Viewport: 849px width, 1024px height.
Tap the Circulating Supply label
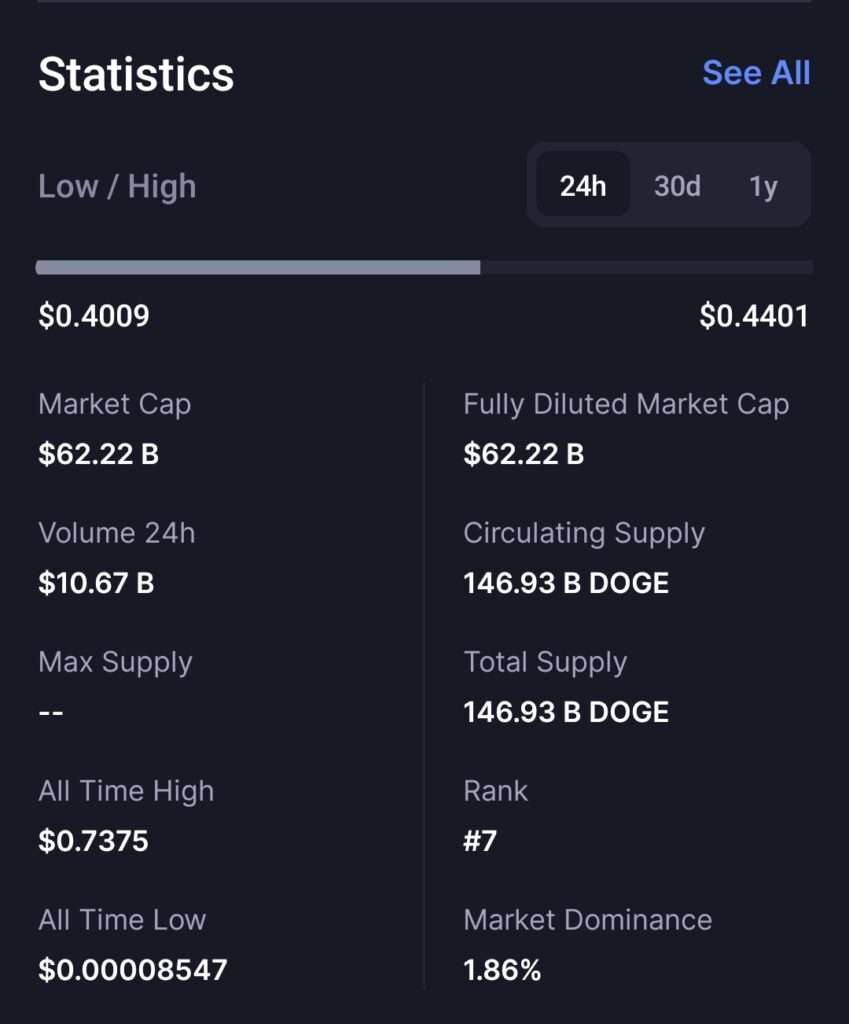(x=584, y=534)
